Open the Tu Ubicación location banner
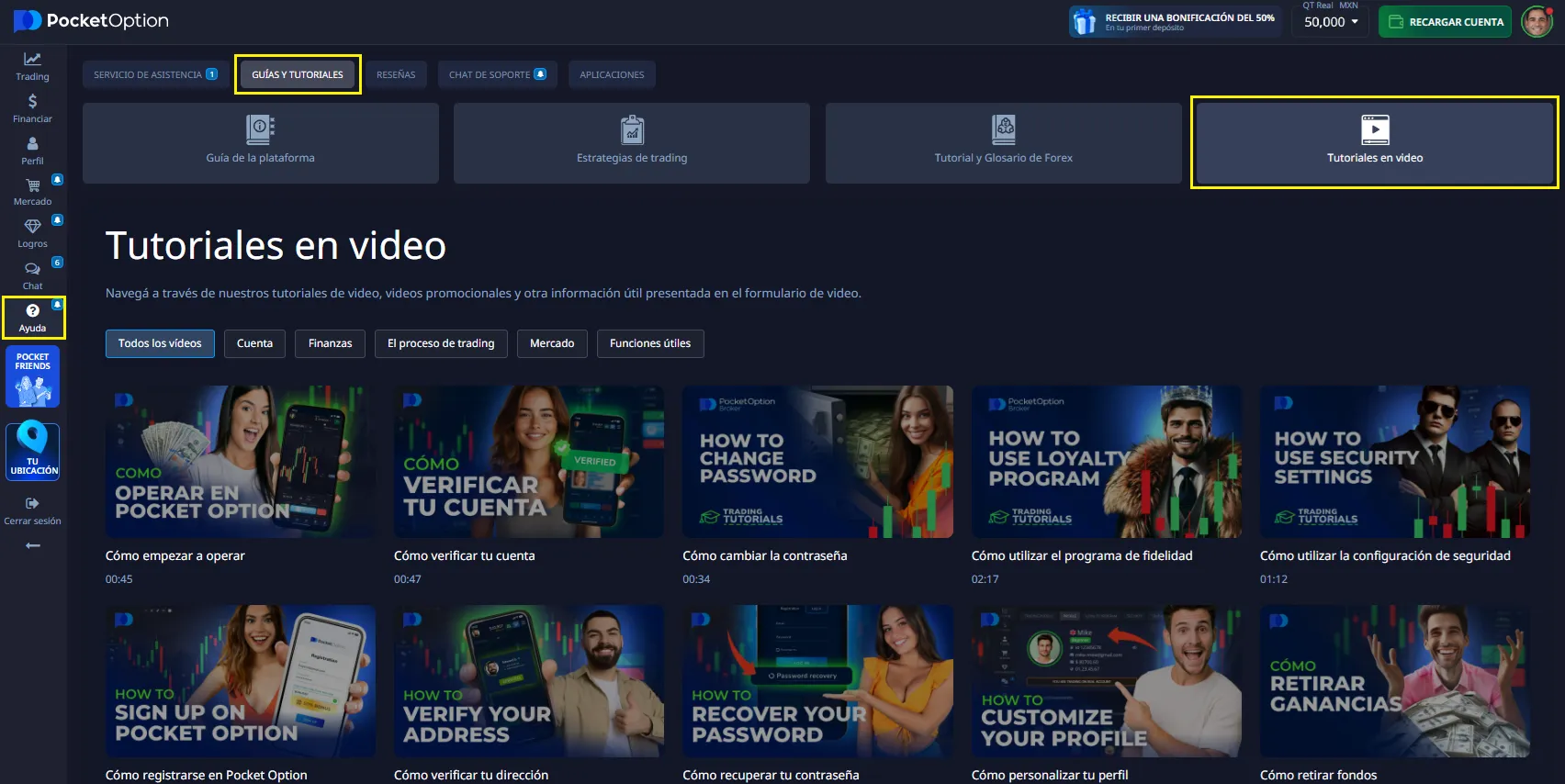 [33, 451]
